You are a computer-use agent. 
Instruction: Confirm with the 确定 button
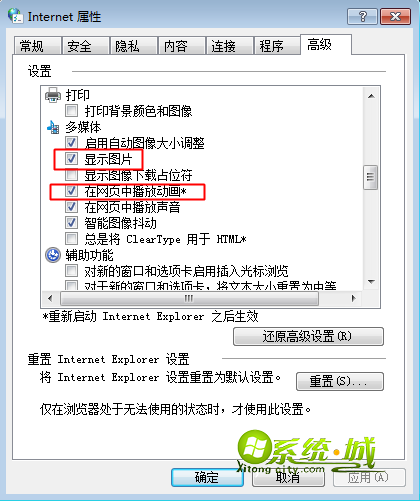[207, 478]
